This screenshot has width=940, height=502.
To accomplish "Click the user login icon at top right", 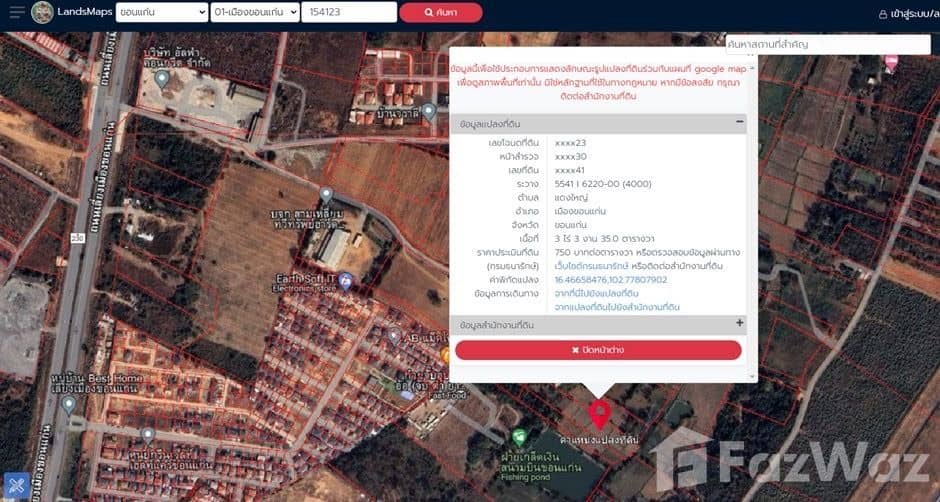I will coord(883,14).
